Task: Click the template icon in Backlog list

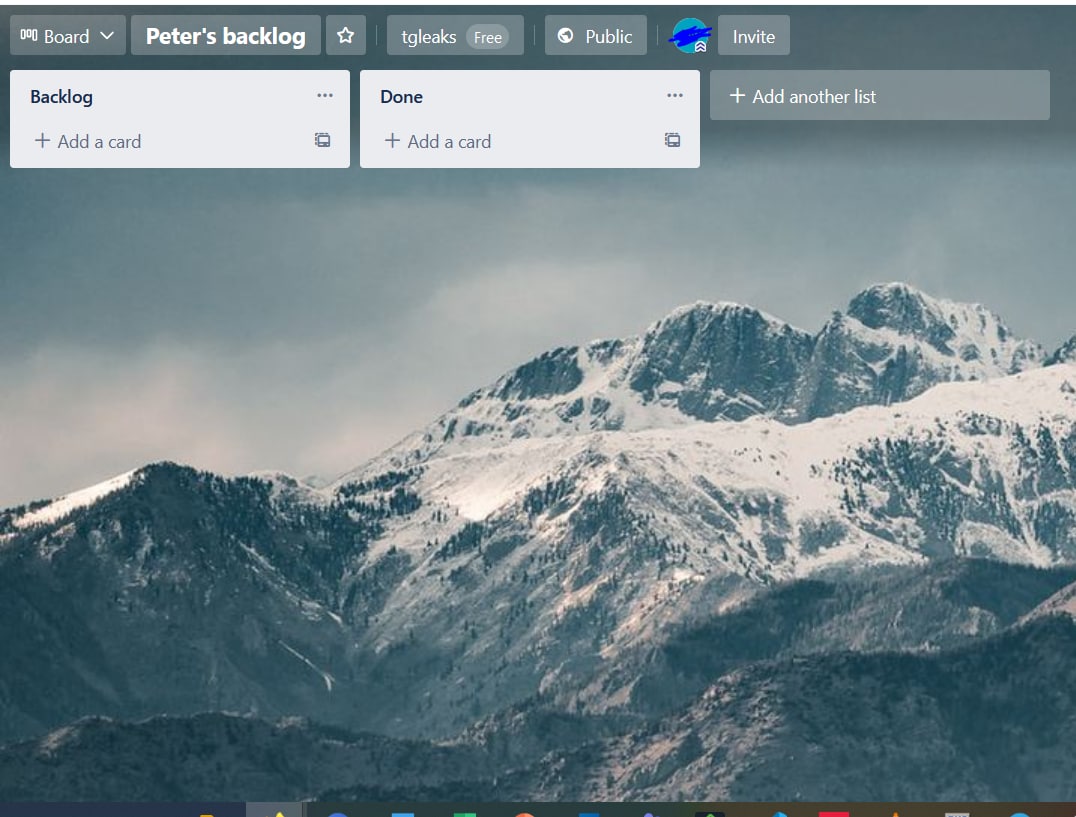Action: coord(322,141)
